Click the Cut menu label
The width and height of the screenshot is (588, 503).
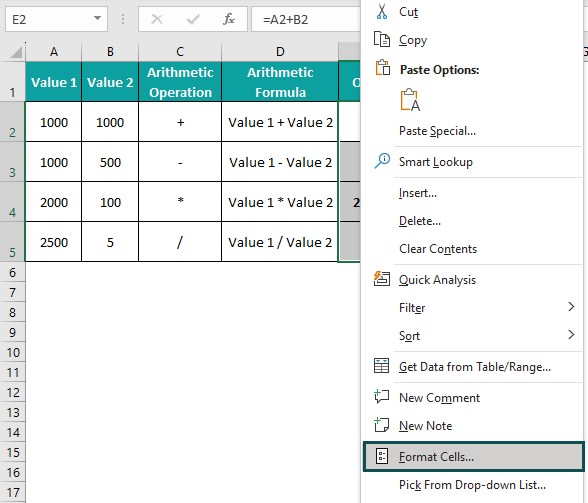click(408, 12)
